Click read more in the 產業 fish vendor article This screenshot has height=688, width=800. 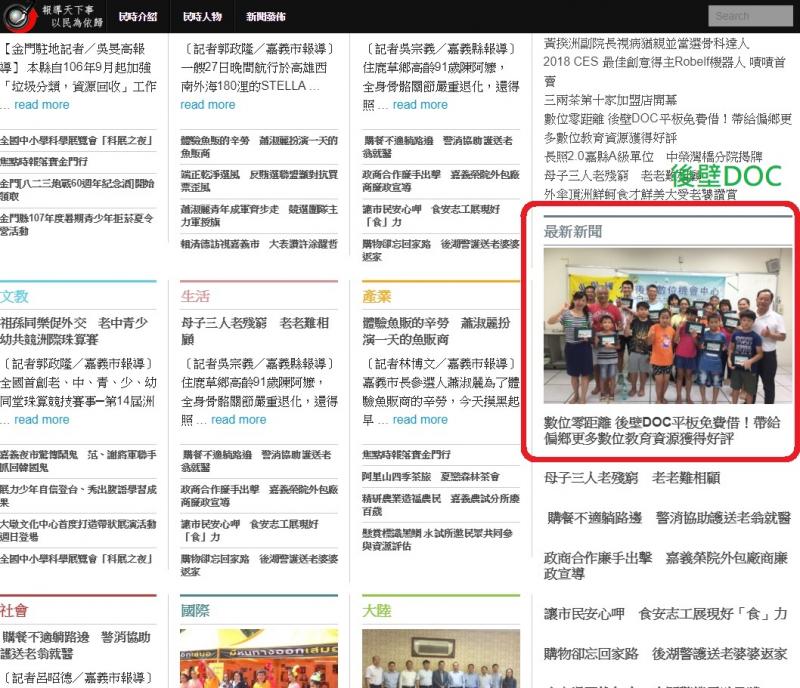(420, 420)
